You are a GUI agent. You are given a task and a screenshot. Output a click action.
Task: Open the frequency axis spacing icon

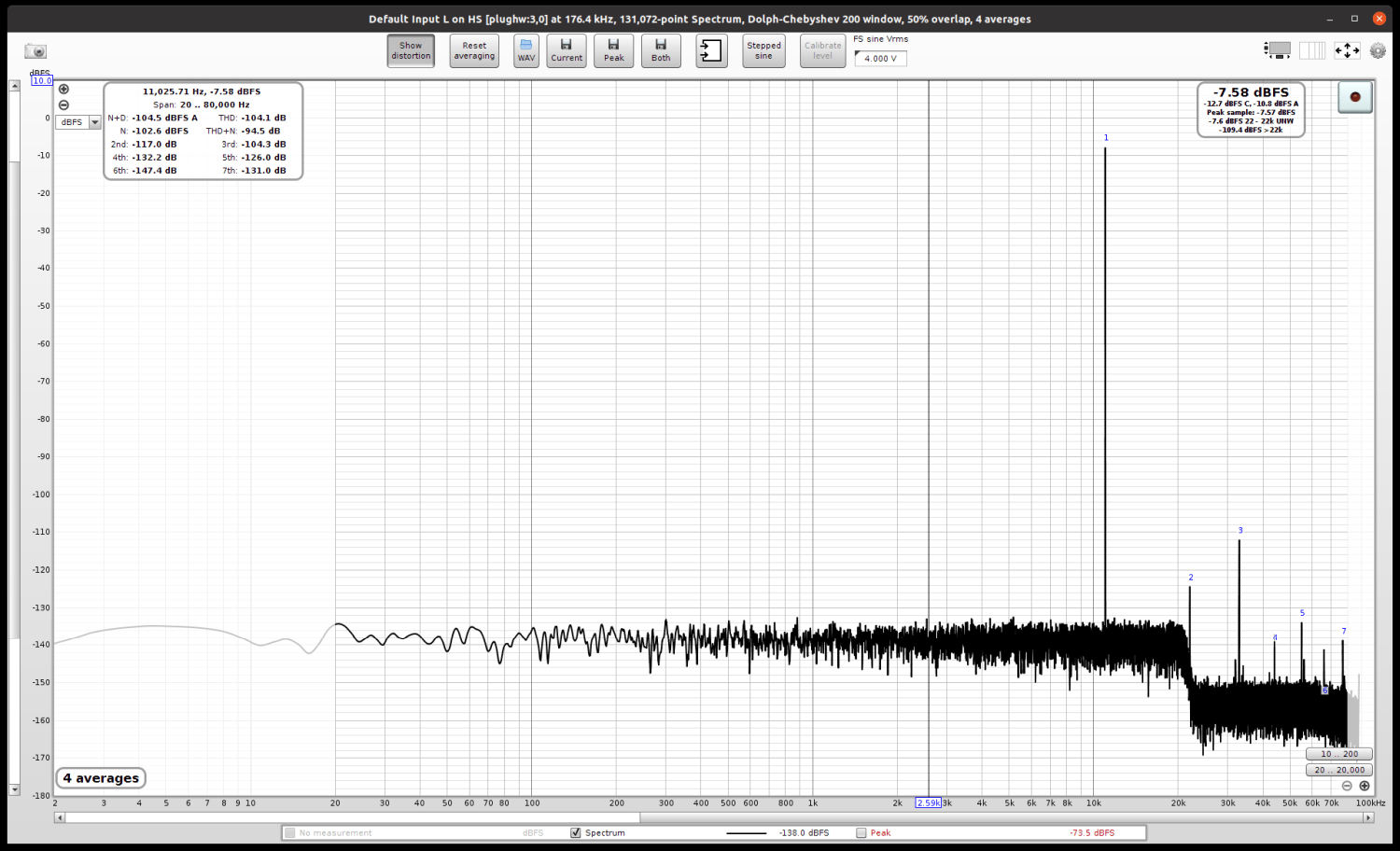tap(1312, 50)
